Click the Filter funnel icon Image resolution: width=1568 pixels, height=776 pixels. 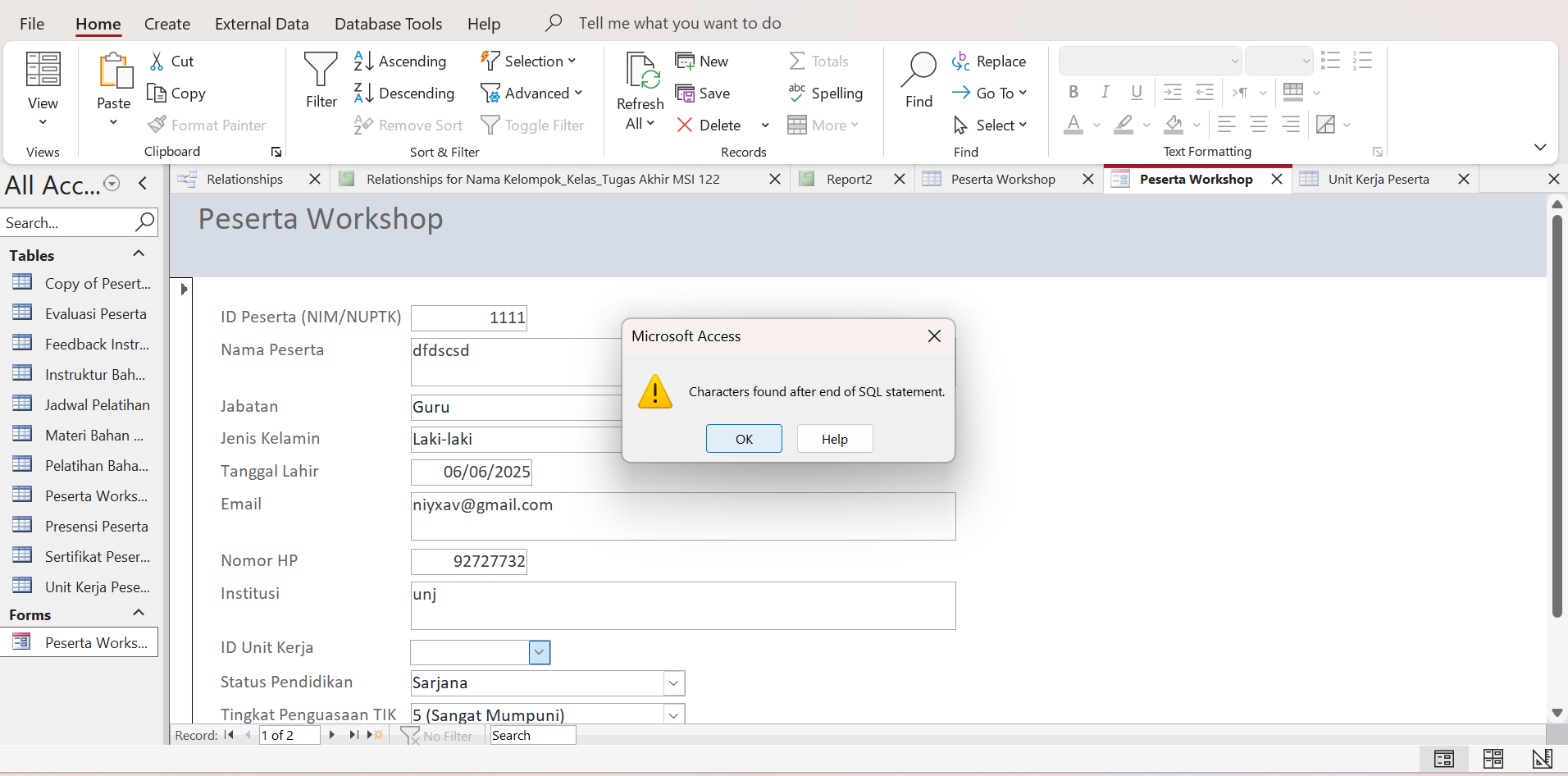tap(321, 71)
